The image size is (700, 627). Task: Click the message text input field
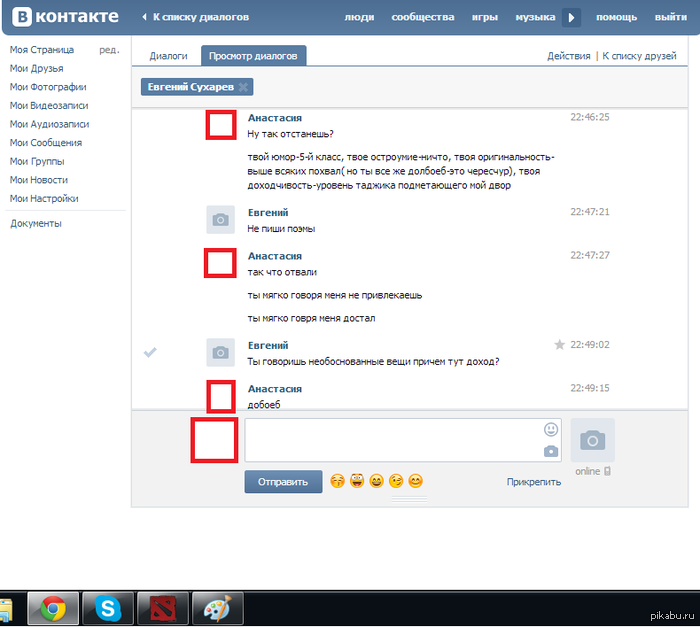tap(403, 440)
